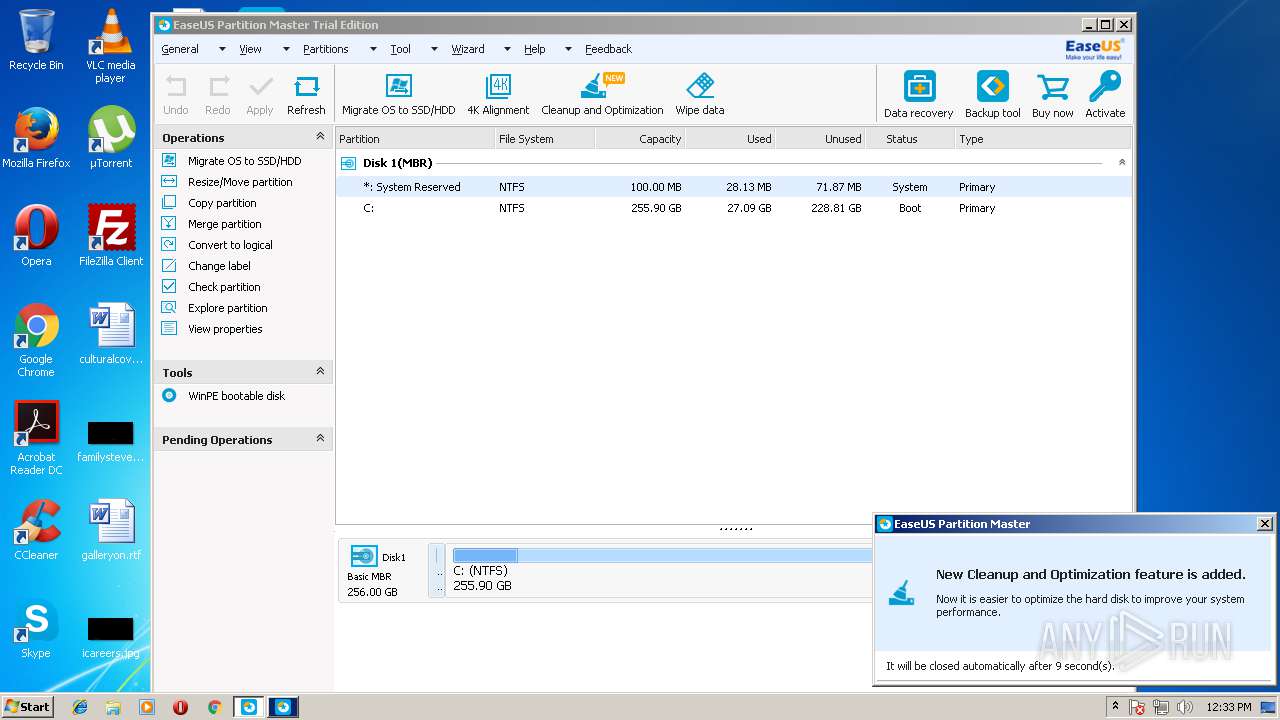Collapse the Disk 1(MBR) group
This screenshot has width=1280, height=720.
tap(1121, 162)
